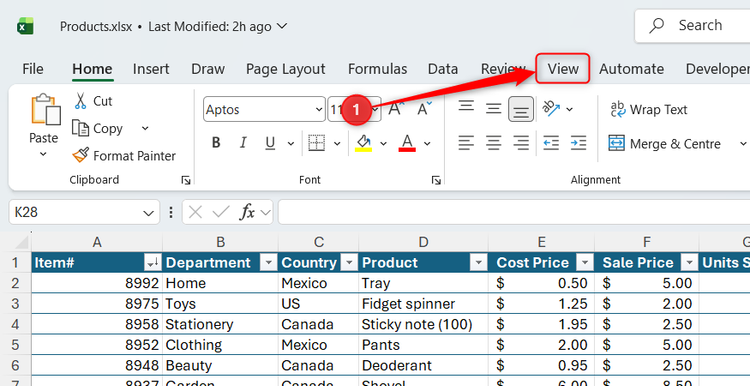This screenshot has height=386, width=750.
Task: Open Clipboard dialog launcher
Action: [186, 180]
